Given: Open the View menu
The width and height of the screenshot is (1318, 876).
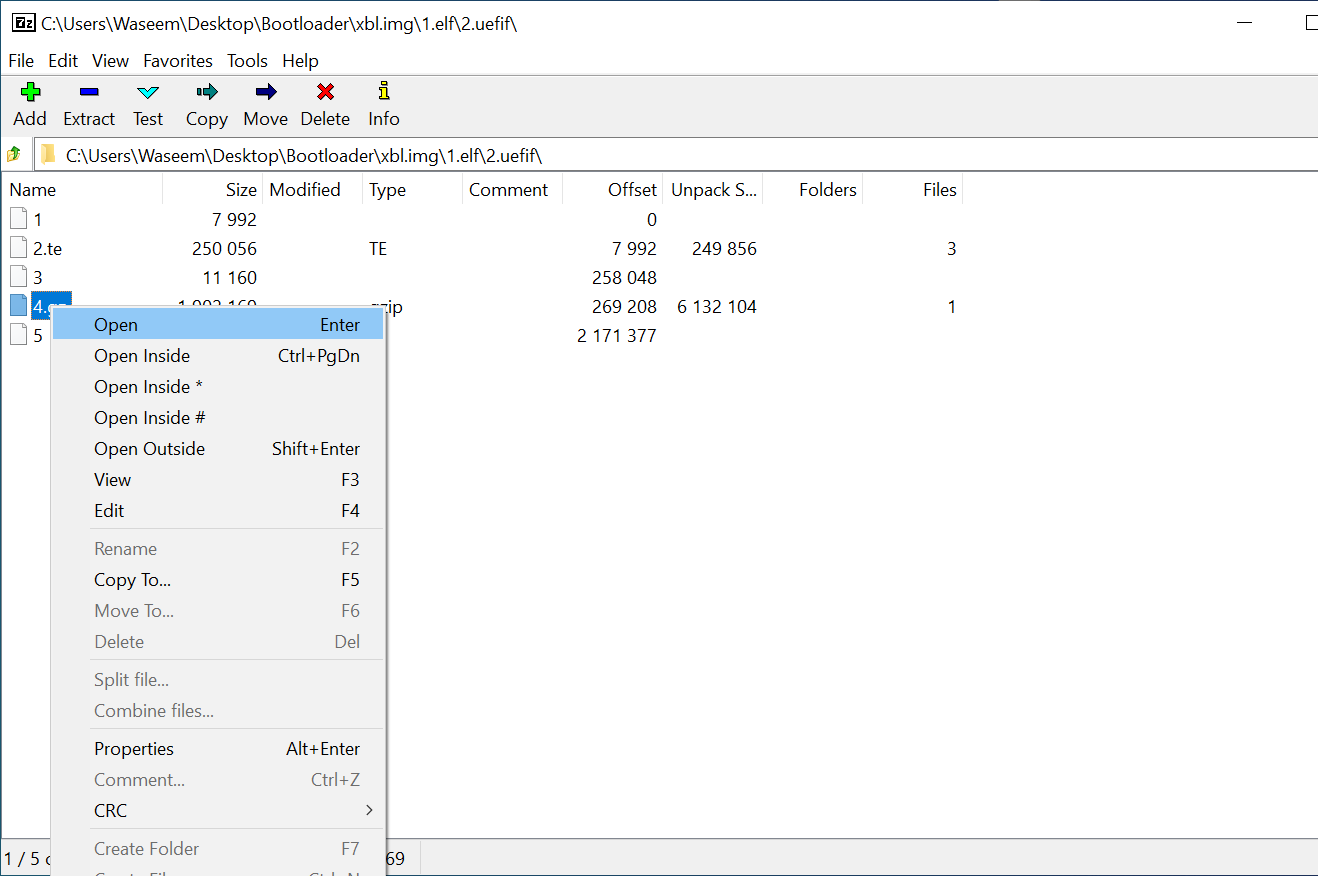Looking at the screenshot, I should (111, 61).
